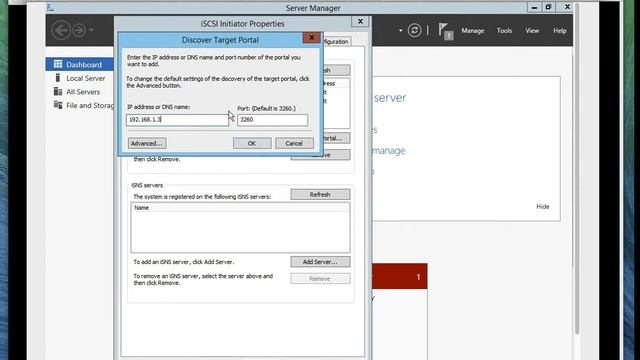Click the iSNS servers Name list box

pyautogui.click(x=240, y=228)
